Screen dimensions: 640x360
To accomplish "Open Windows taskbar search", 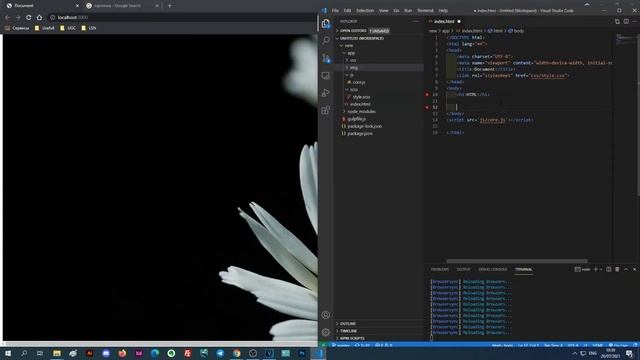I will [x=24, y=353].
